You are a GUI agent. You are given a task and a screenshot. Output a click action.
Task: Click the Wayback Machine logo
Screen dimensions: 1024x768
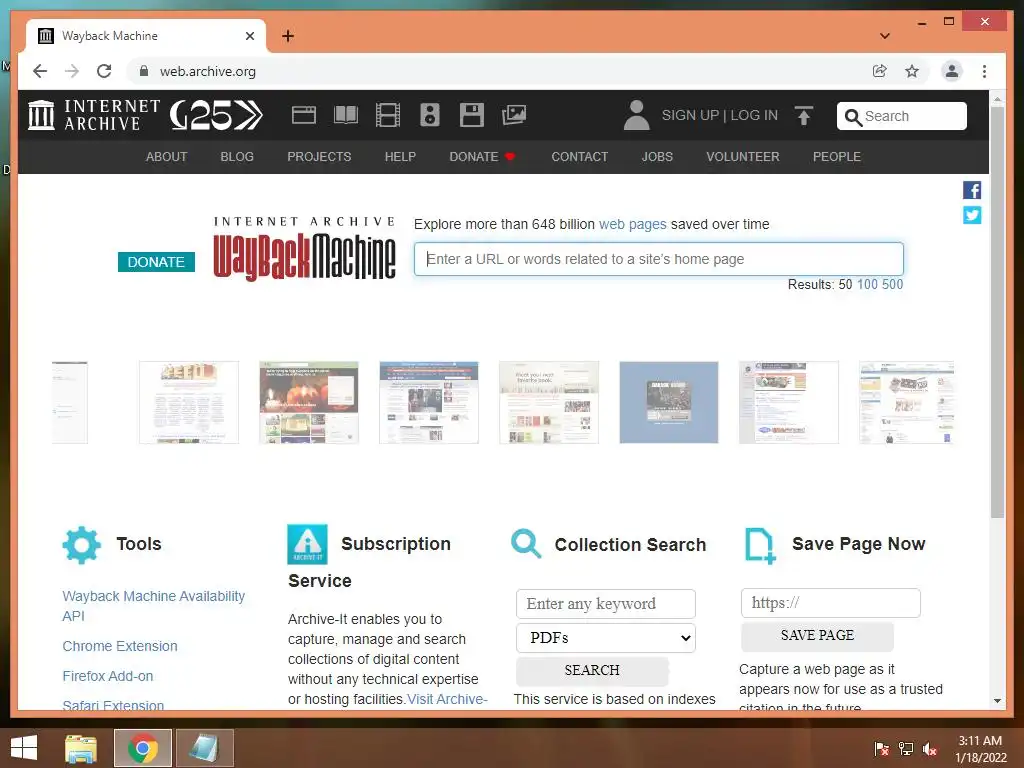[304, 249]
